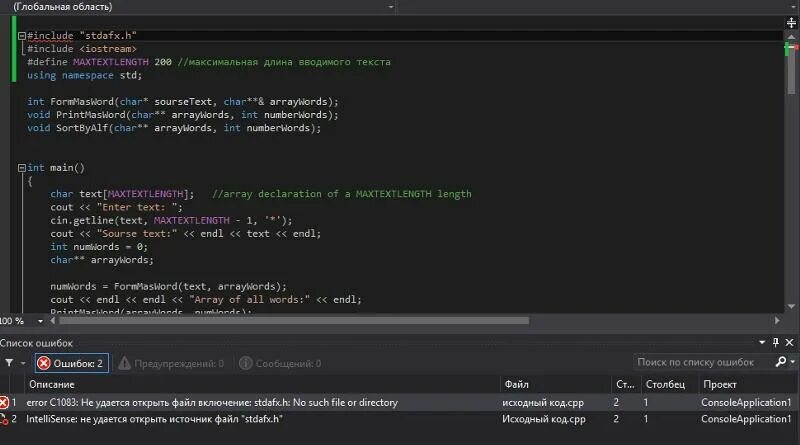Toggle the Предупреждений: 0 warnings filter
The image size is (800, 445).
click(x=171, y=363)
